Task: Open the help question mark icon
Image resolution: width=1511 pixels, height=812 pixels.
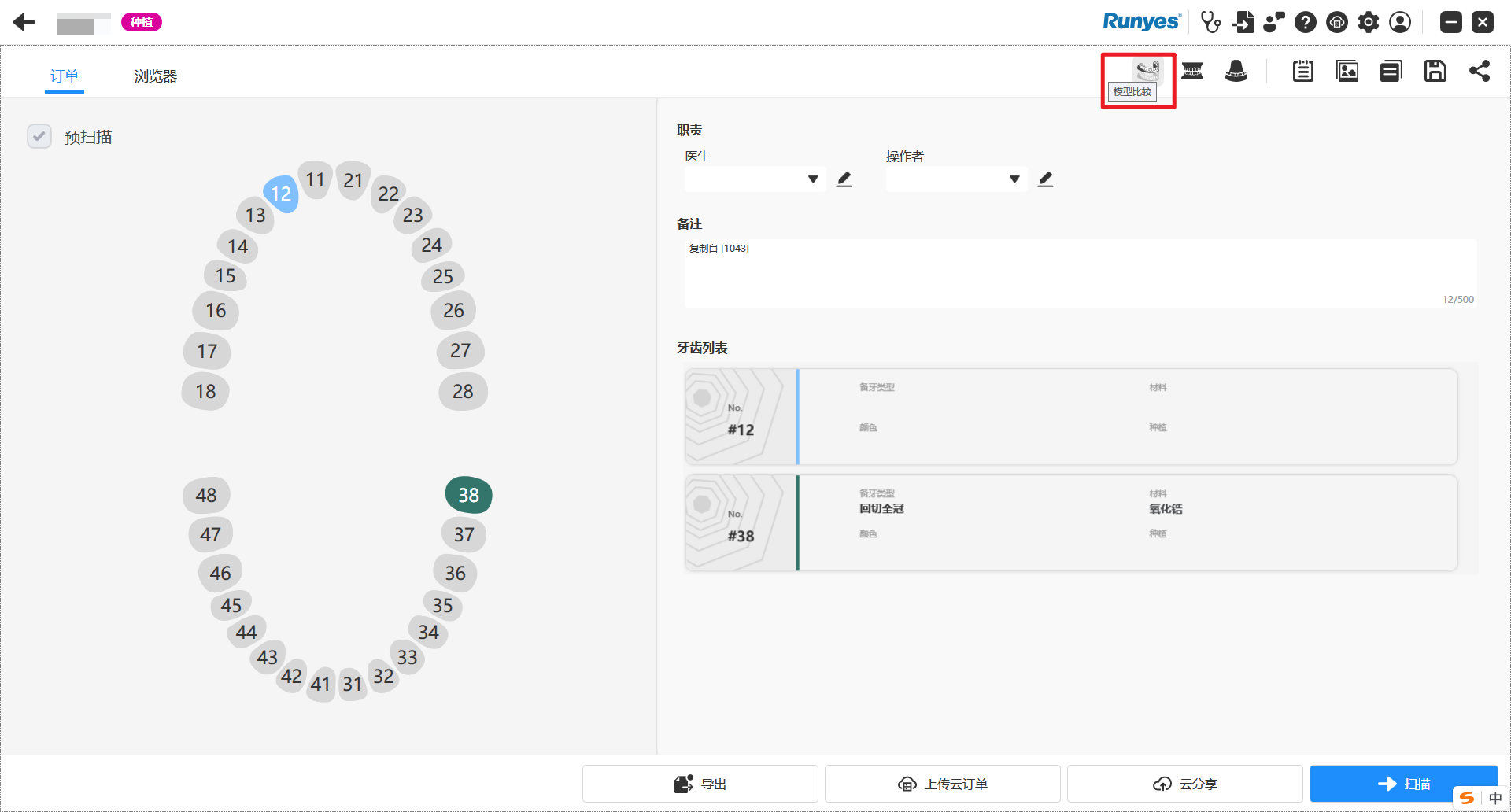Action: tap(1306, 22)
